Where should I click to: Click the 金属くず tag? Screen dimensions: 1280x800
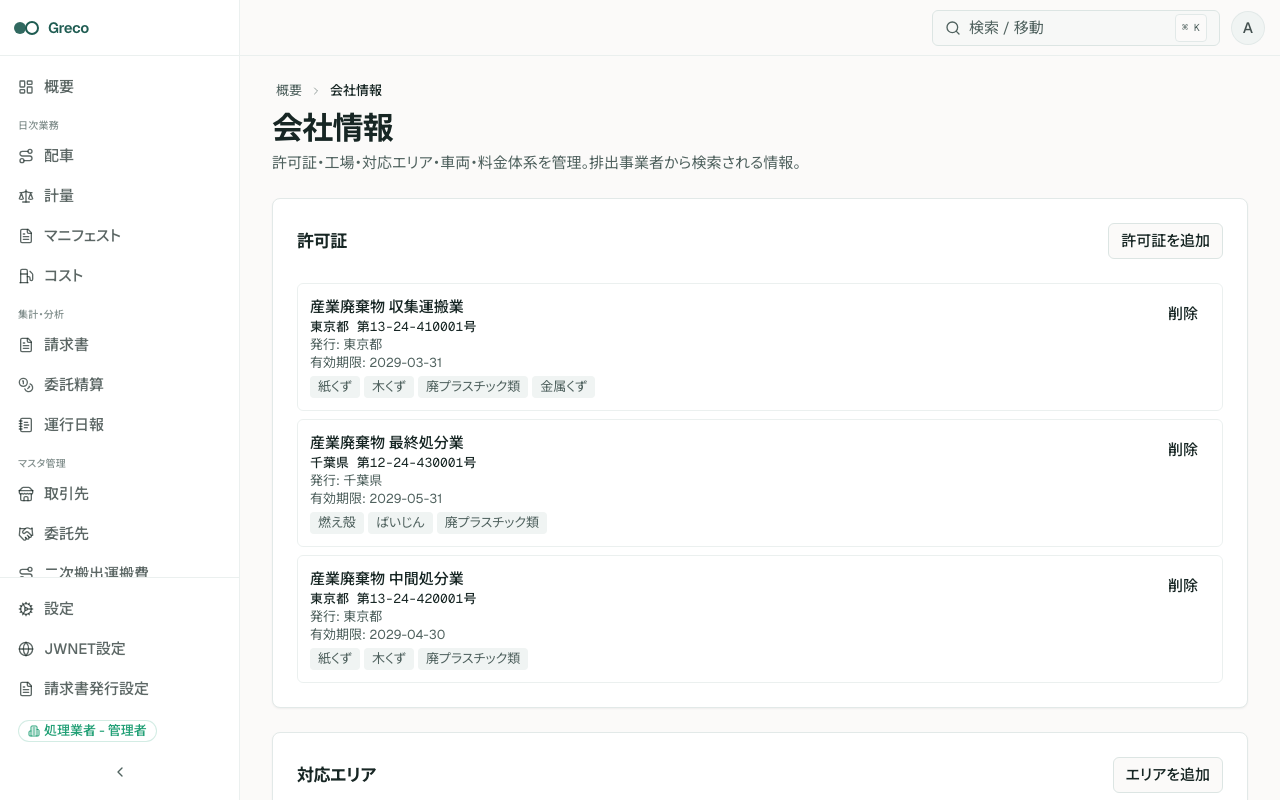coord(564,387)
